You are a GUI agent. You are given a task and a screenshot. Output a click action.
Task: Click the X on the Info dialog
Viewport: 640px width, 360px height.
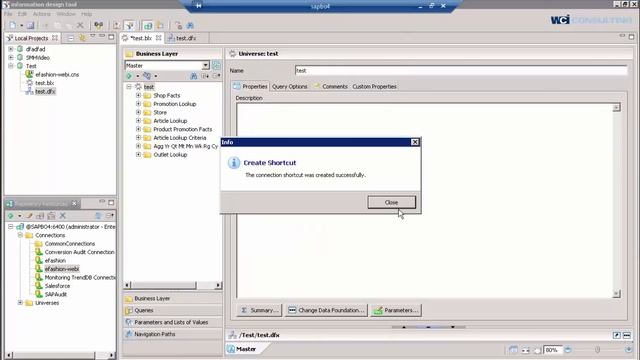415,142
